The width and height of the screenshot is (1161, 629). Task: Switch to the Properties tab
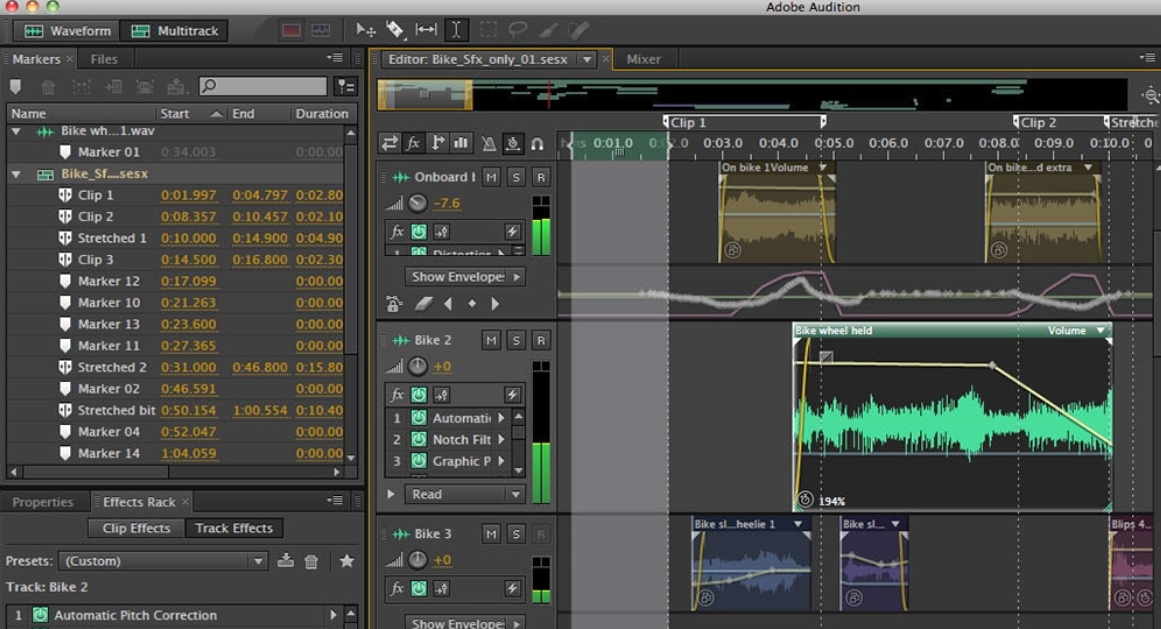click(43, 502)
